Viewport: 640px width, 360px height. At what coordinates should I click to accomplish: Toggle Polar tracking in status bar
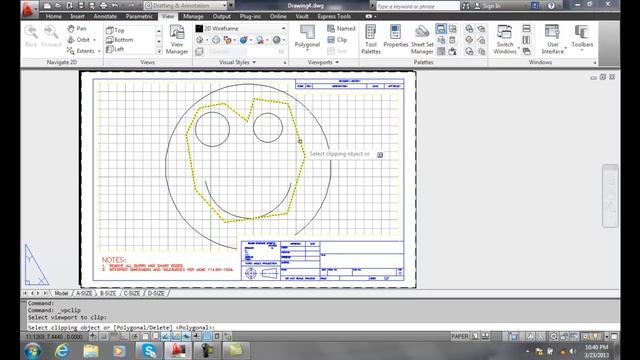point(134,336)
